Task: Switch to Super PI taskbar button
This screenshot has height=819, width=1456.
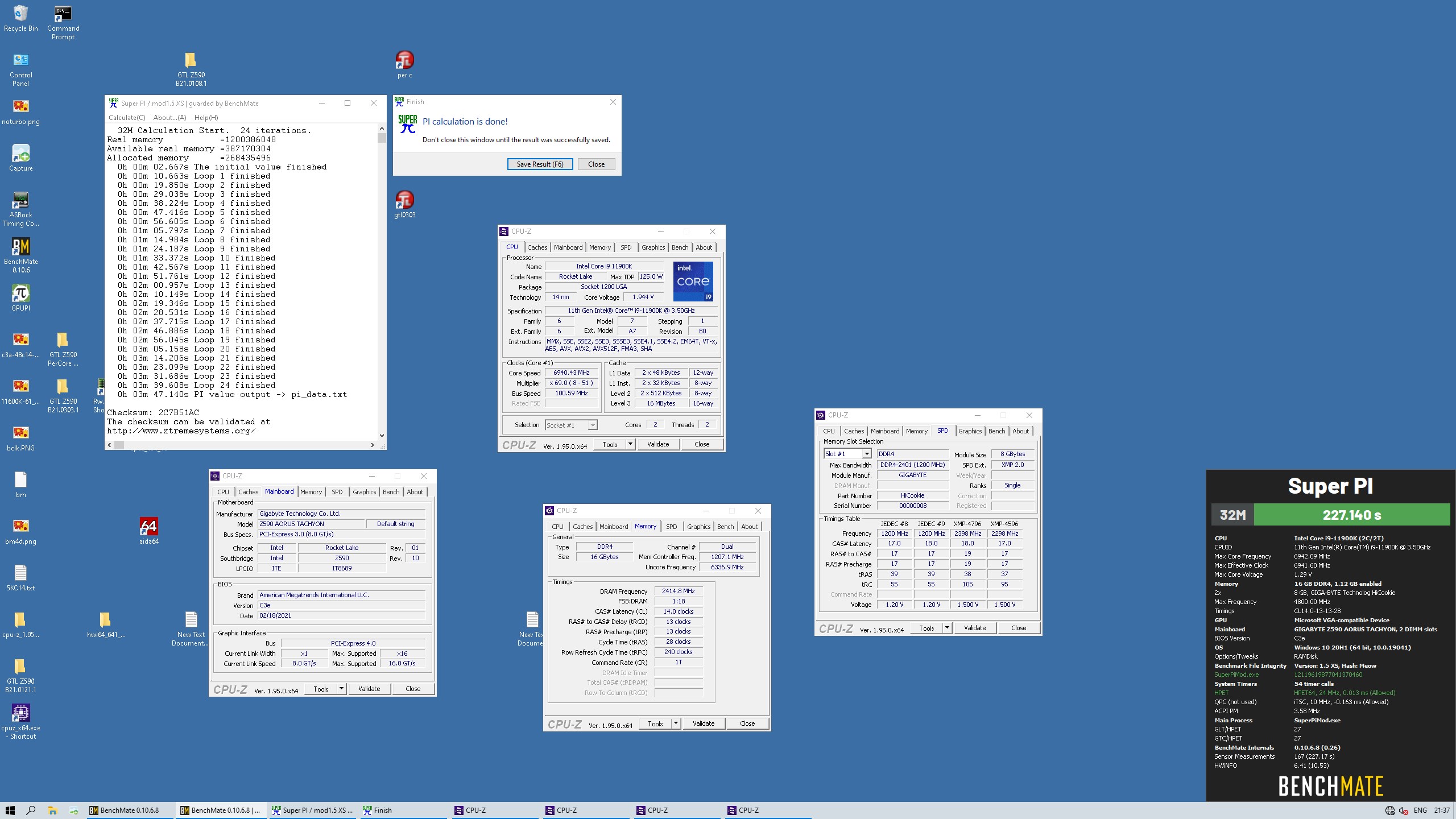Action: click(x=312, y=810)
